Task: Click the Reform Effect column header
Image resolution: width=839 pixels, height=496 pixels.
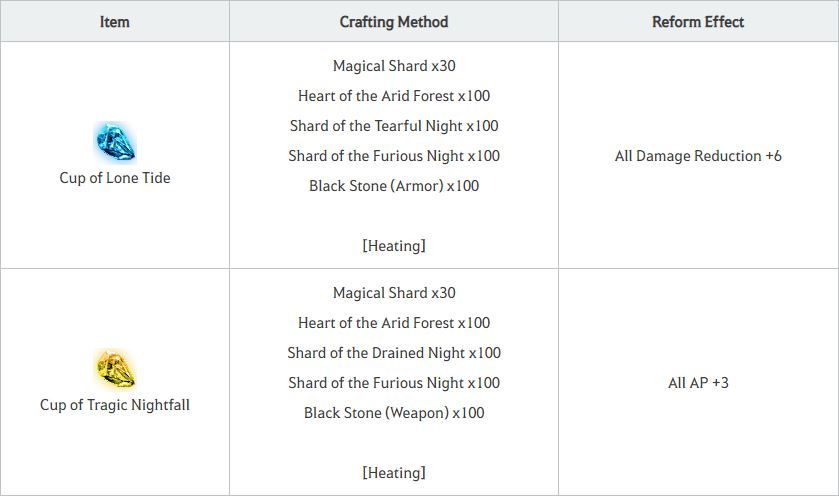Action: pos(698,21)
